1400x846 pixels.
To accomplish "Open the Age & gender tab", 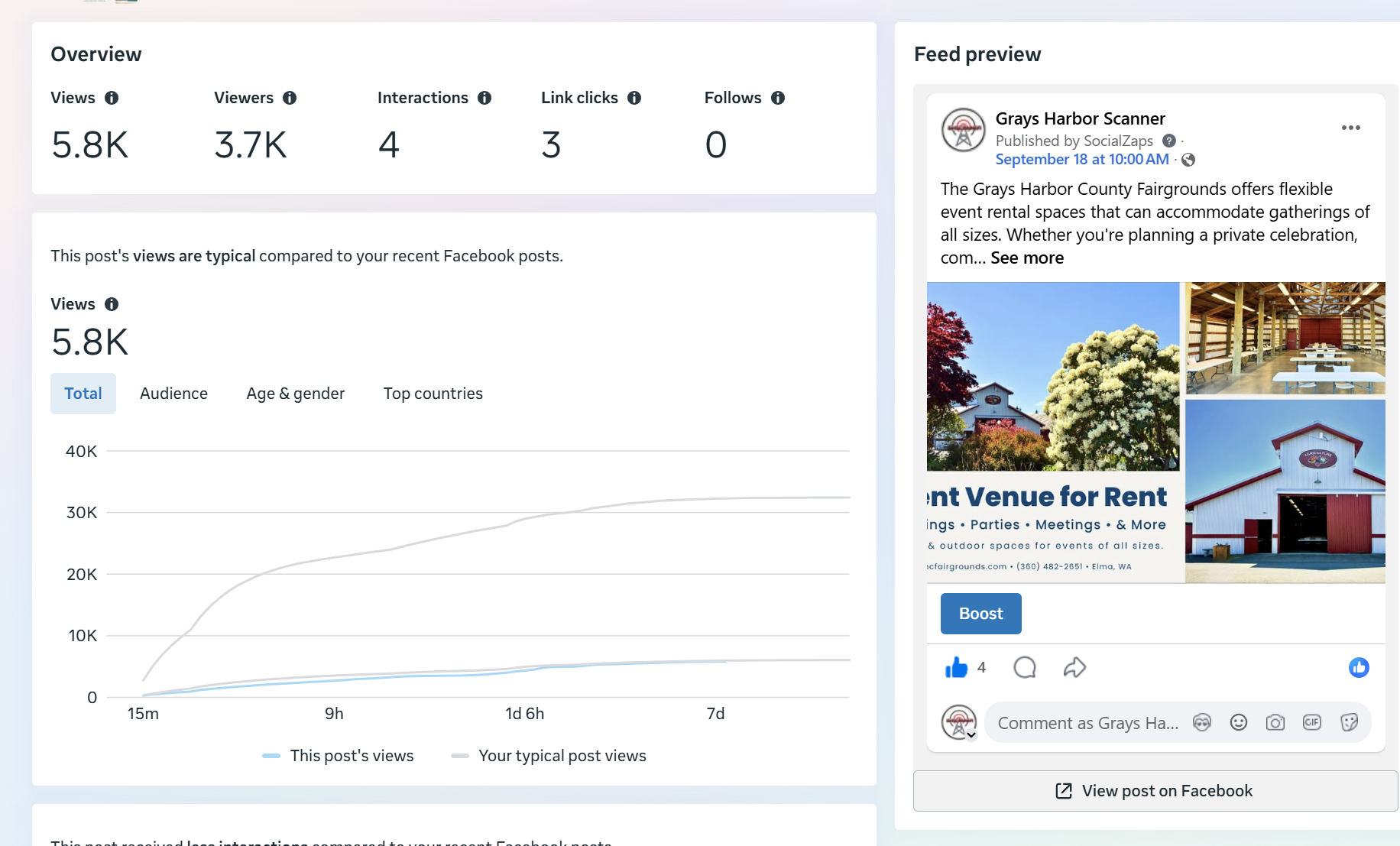I will click(x=296, y=394).
